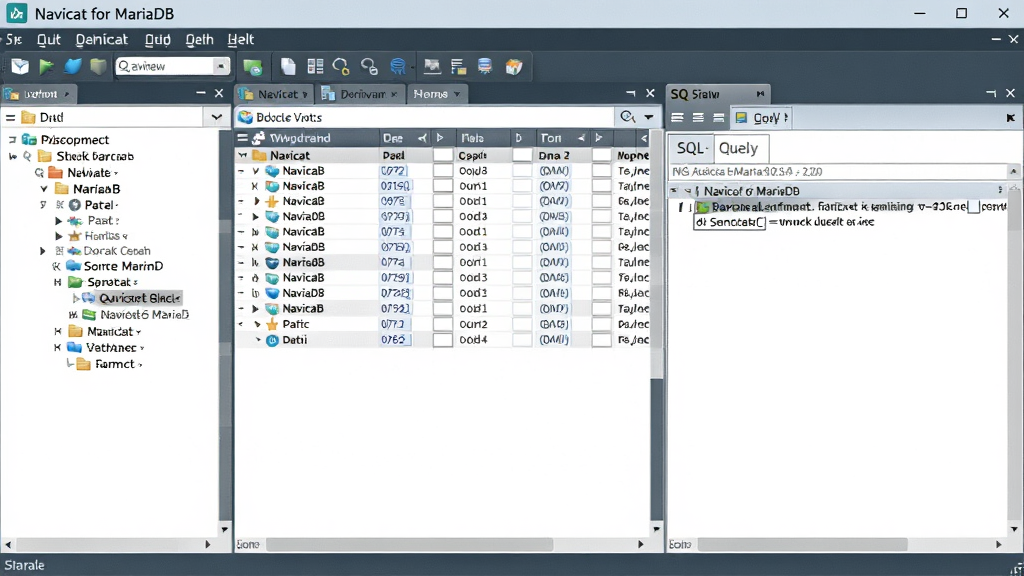Click the blue bird toolbar icon
The image size is (1024, 576).
point(72,66)
